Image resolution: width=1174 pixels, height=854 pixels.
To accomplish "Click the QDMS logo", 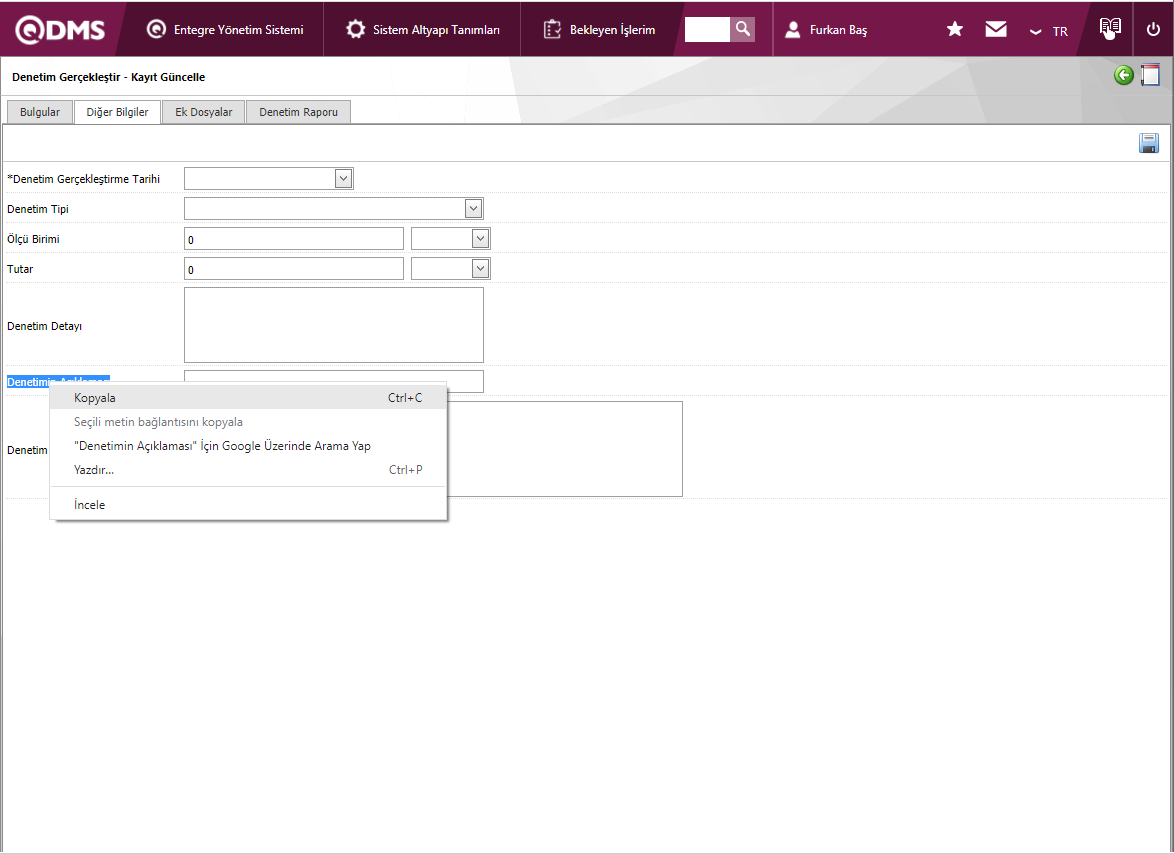I will coord(60,29).
